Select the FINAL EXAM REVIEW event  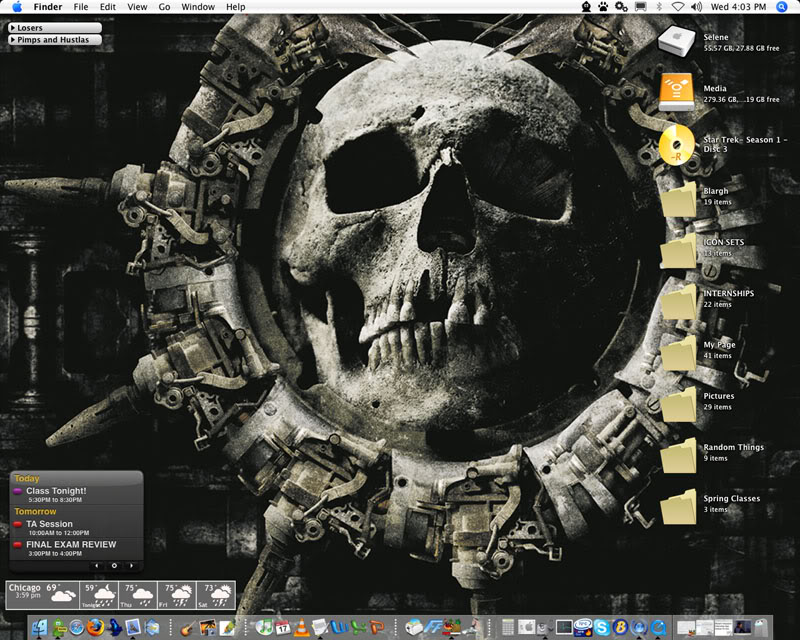pos(71,545)
